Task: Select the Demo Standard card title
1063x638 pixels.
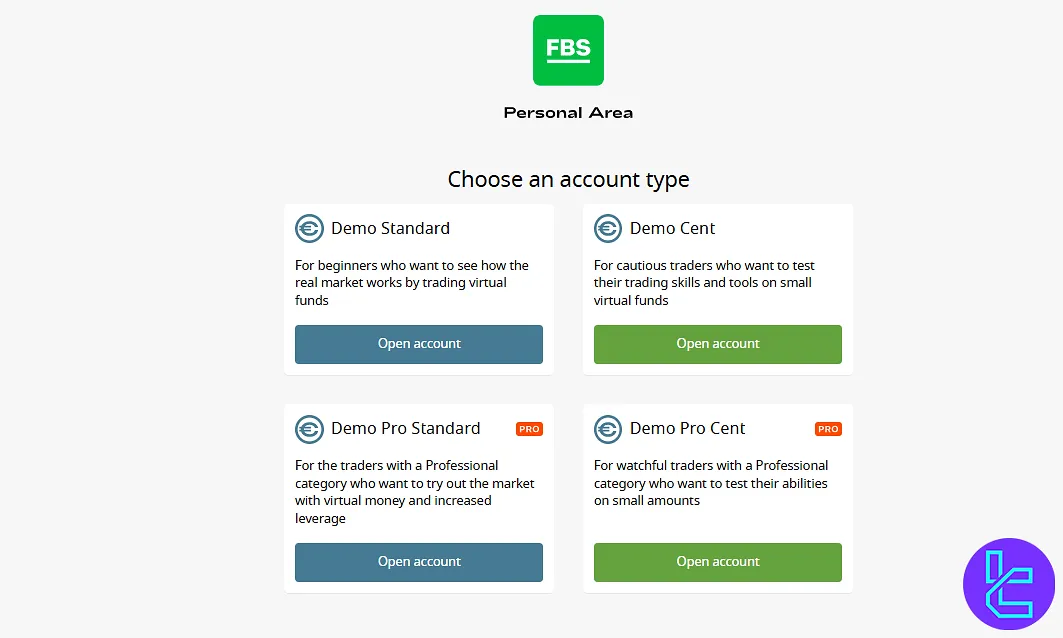Action: pos(390,228)
